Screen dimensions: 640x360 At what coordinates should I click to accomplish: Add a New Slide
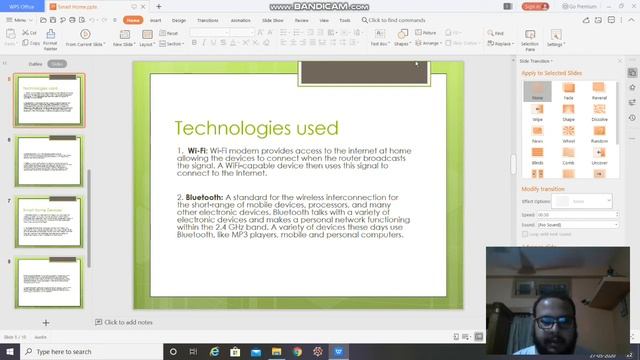(124, 38)
